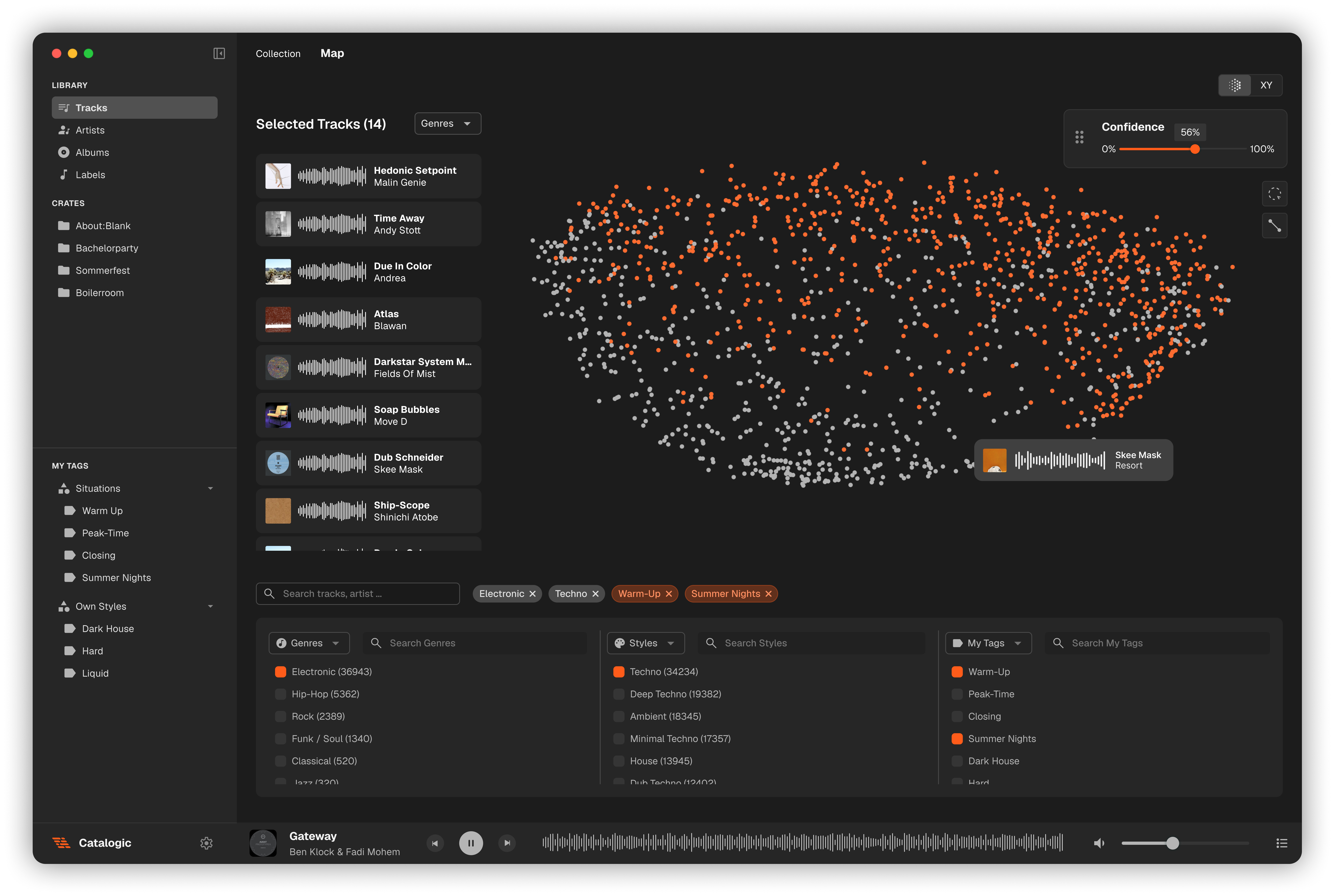Skip to the next track
This screenshot has height=896, width=1334.
[507, 843]
